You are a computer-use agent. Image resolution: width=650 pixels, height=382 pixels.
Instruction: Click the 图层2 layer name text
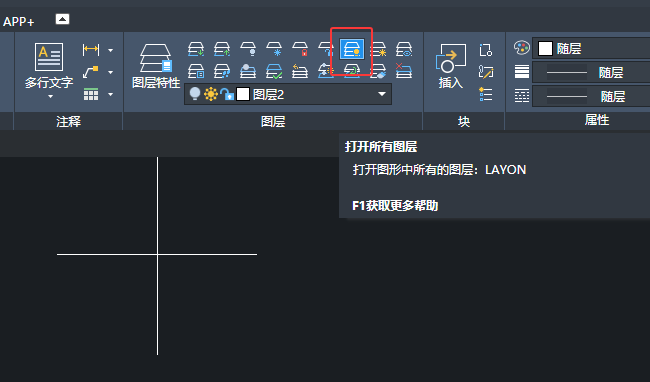tap(268, 94)
